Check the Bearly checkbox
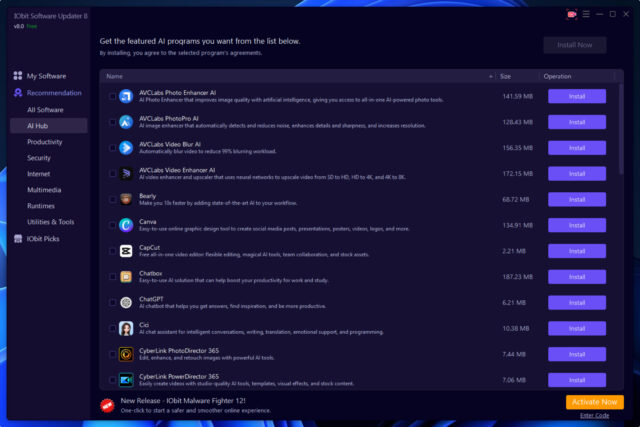The height and width of the screenshot is (427, 640). [x=112, y=199]
